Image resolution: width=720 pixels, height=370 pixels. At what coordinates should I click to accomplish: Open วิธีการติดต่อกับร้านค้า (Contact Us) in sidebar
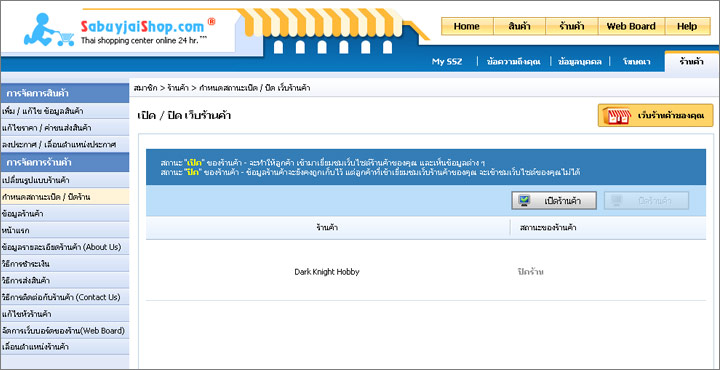click(x=64, y=297)
